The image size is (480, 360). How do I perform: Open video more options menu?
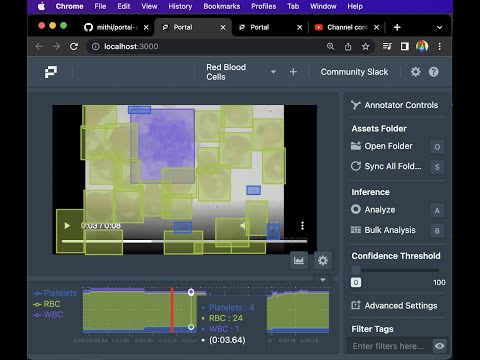[x=302, y=226]
